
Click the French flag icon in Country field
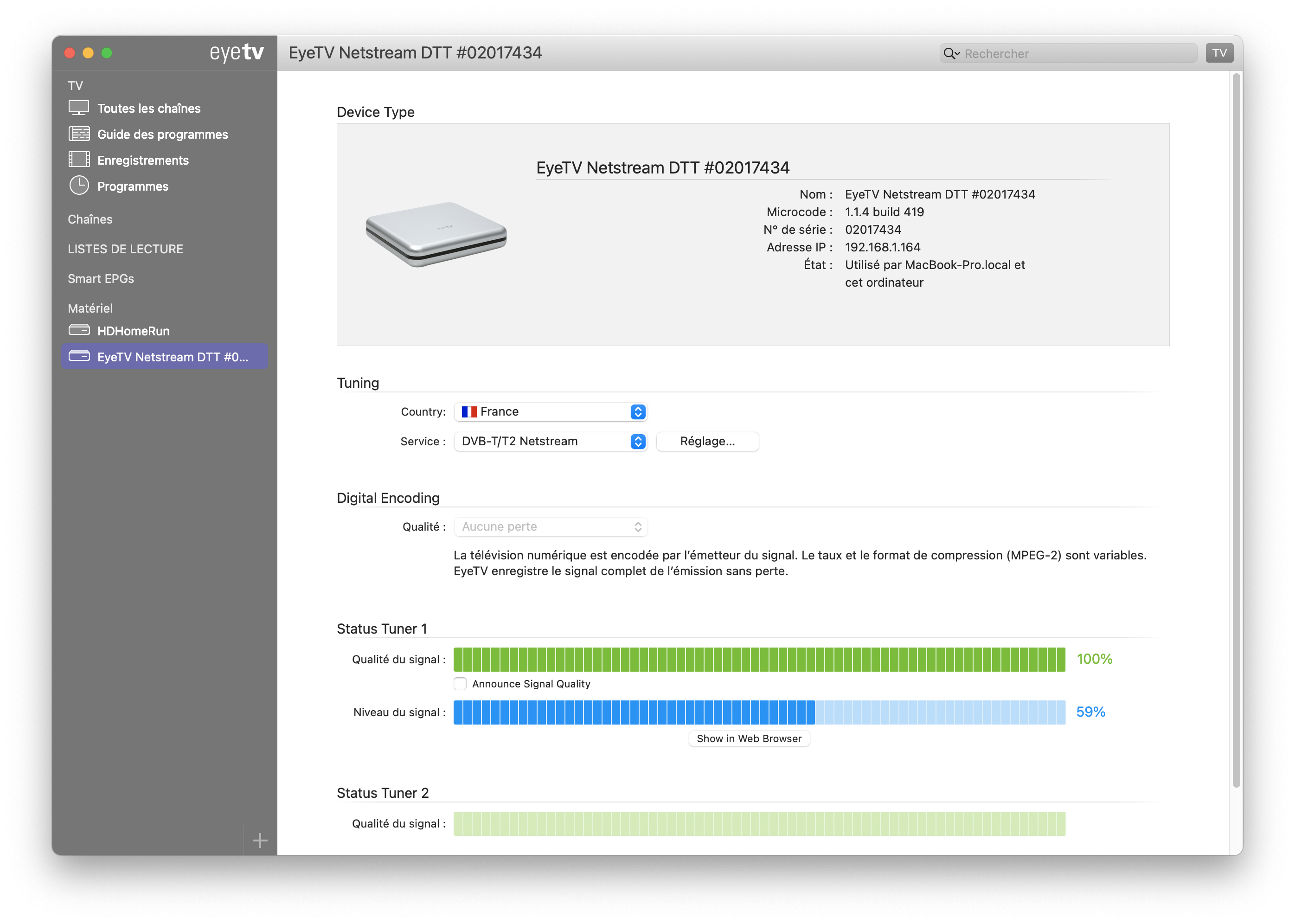point(469,411)
